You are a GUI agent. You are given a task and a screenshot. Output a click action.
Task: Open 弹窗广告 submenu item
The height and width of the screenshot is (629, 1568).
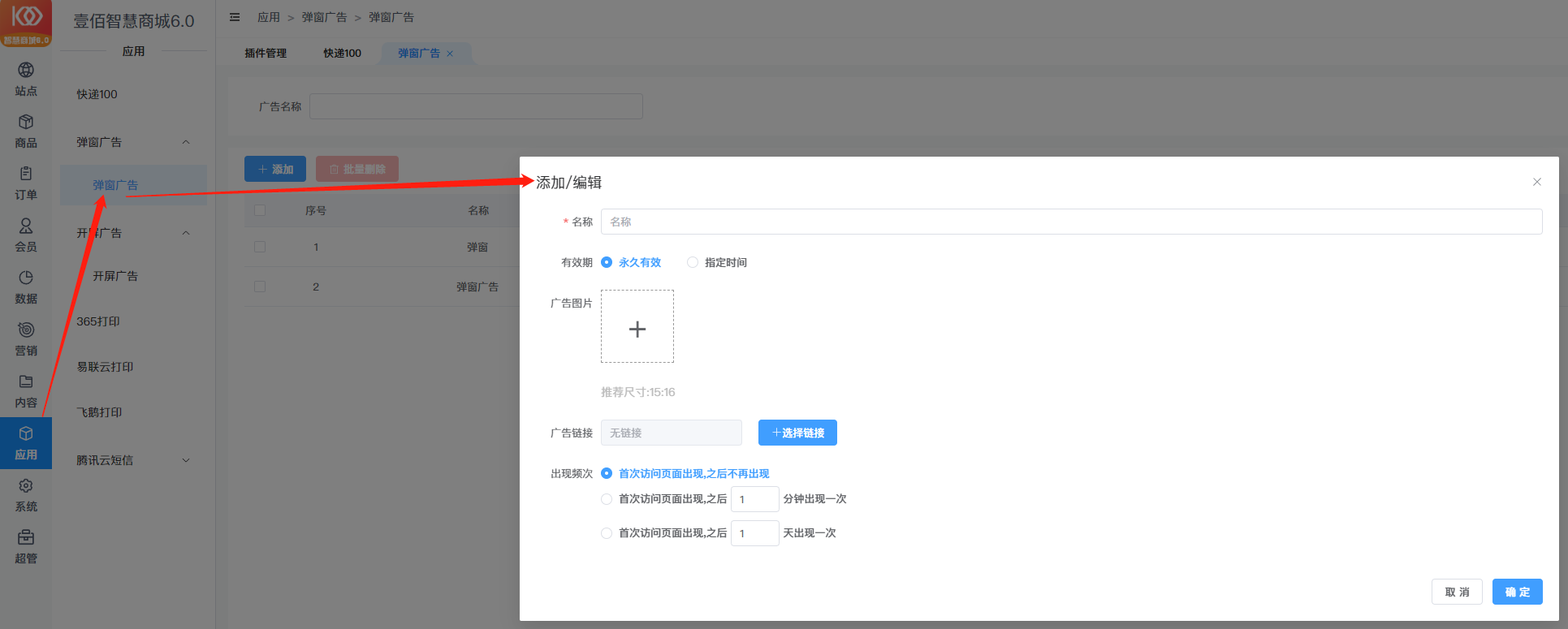tap(133, 185)
